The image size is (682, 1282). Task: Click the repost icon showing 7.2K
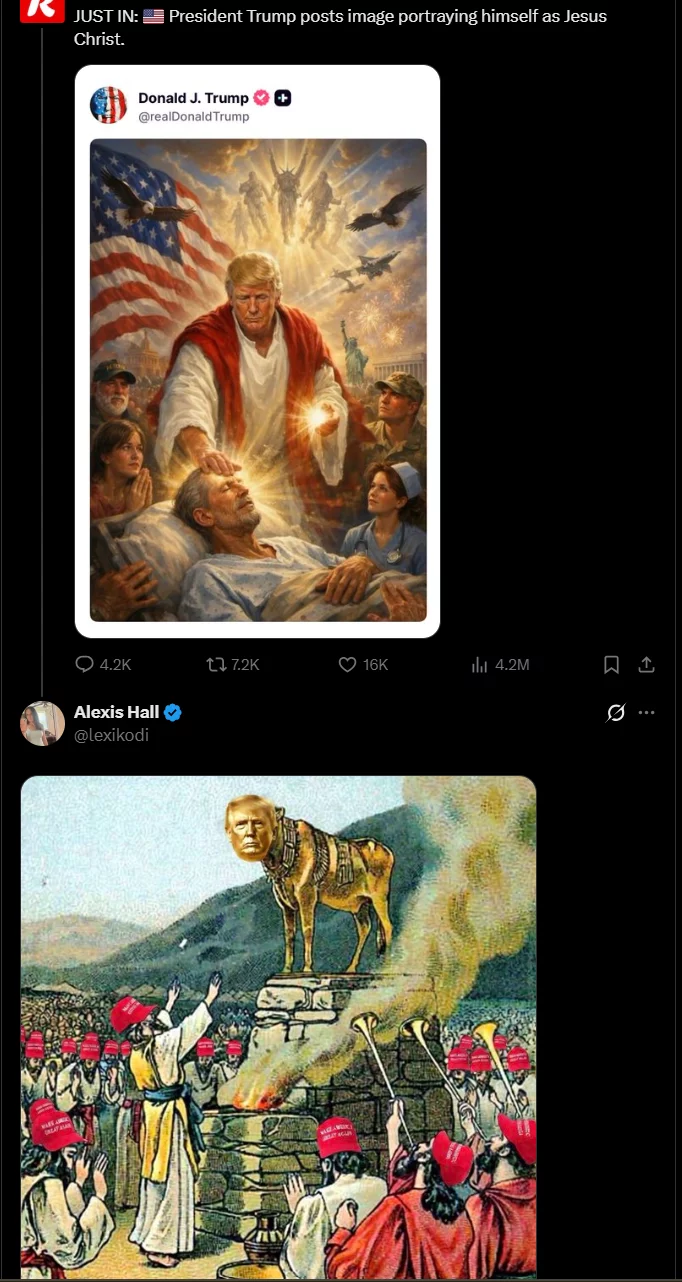point(215,664)
